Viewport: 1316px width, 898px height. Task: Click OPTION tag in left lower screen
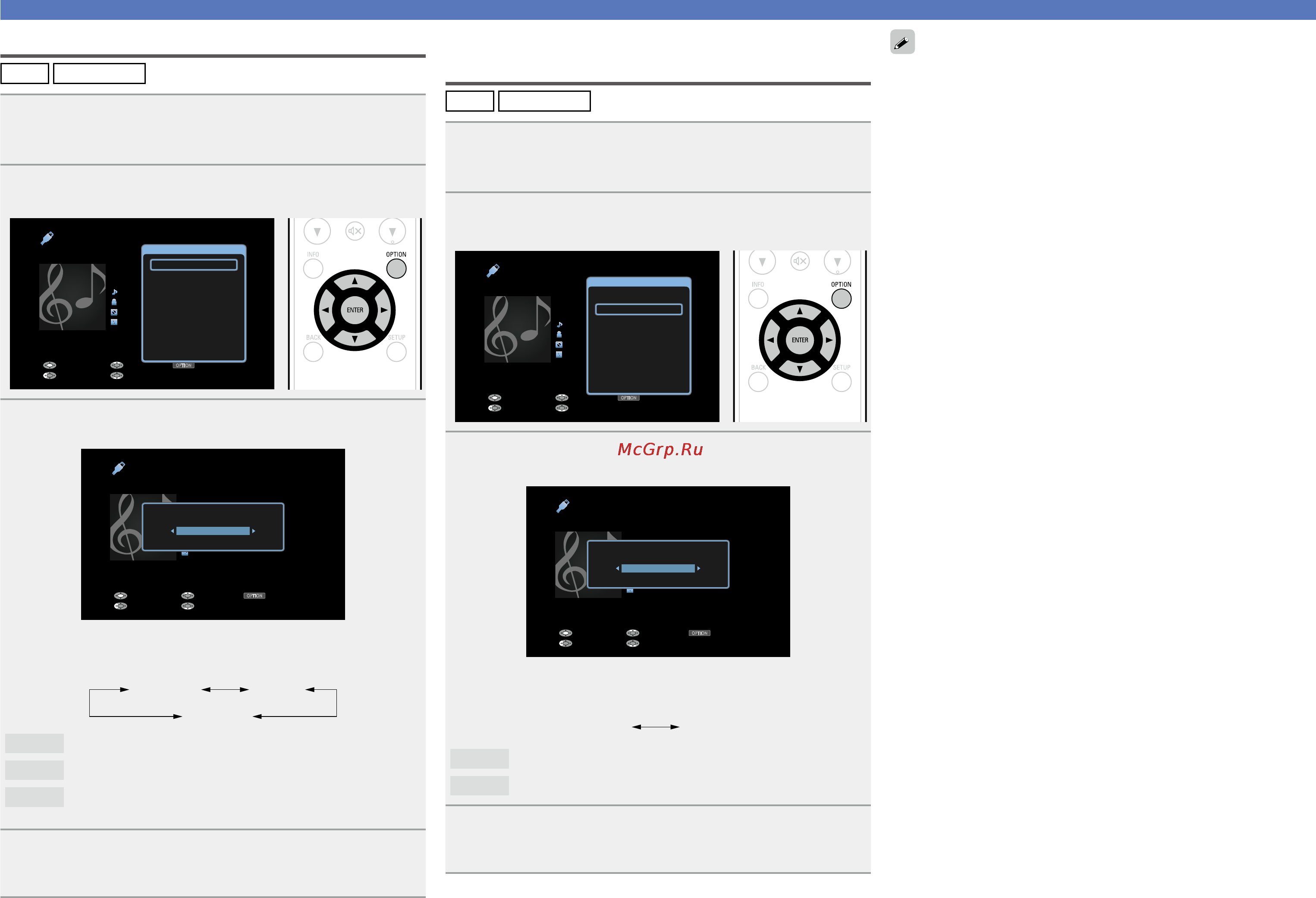coord(255,596)
